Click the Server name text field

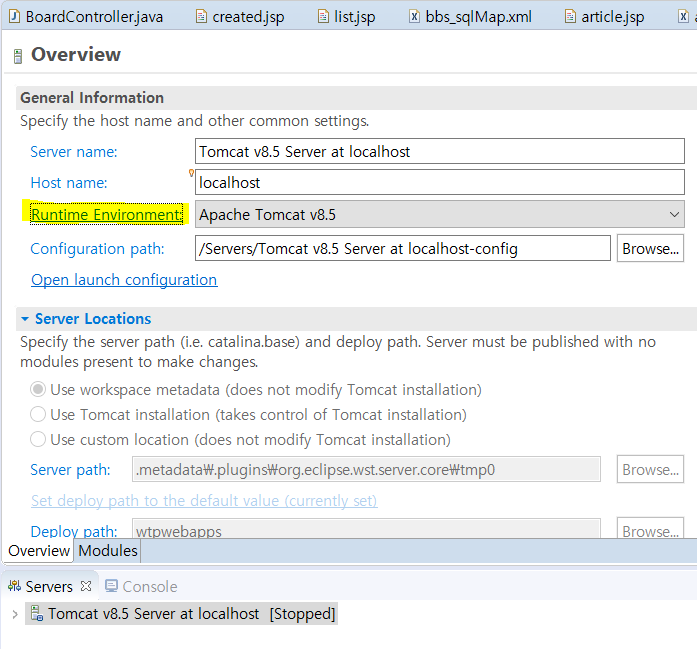(440, 151)
